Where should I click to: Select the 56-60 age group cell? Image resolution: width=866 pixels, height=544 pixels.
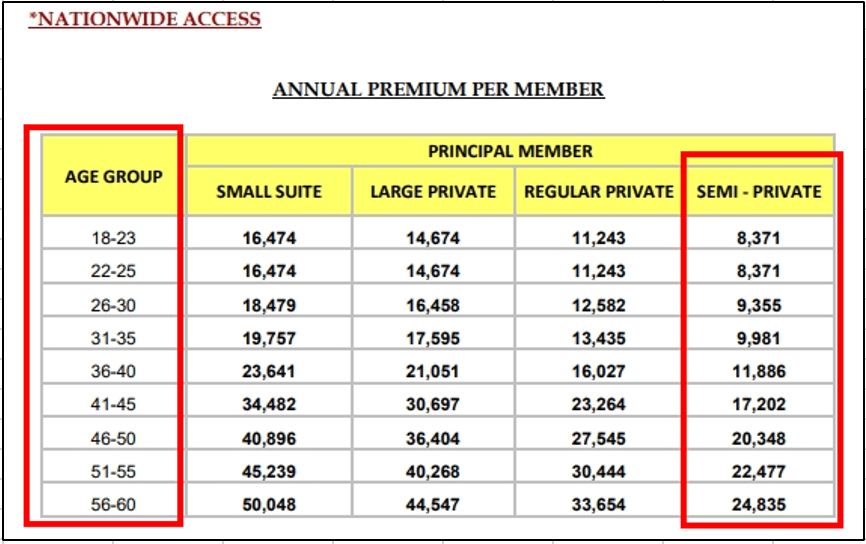(114, 505)
